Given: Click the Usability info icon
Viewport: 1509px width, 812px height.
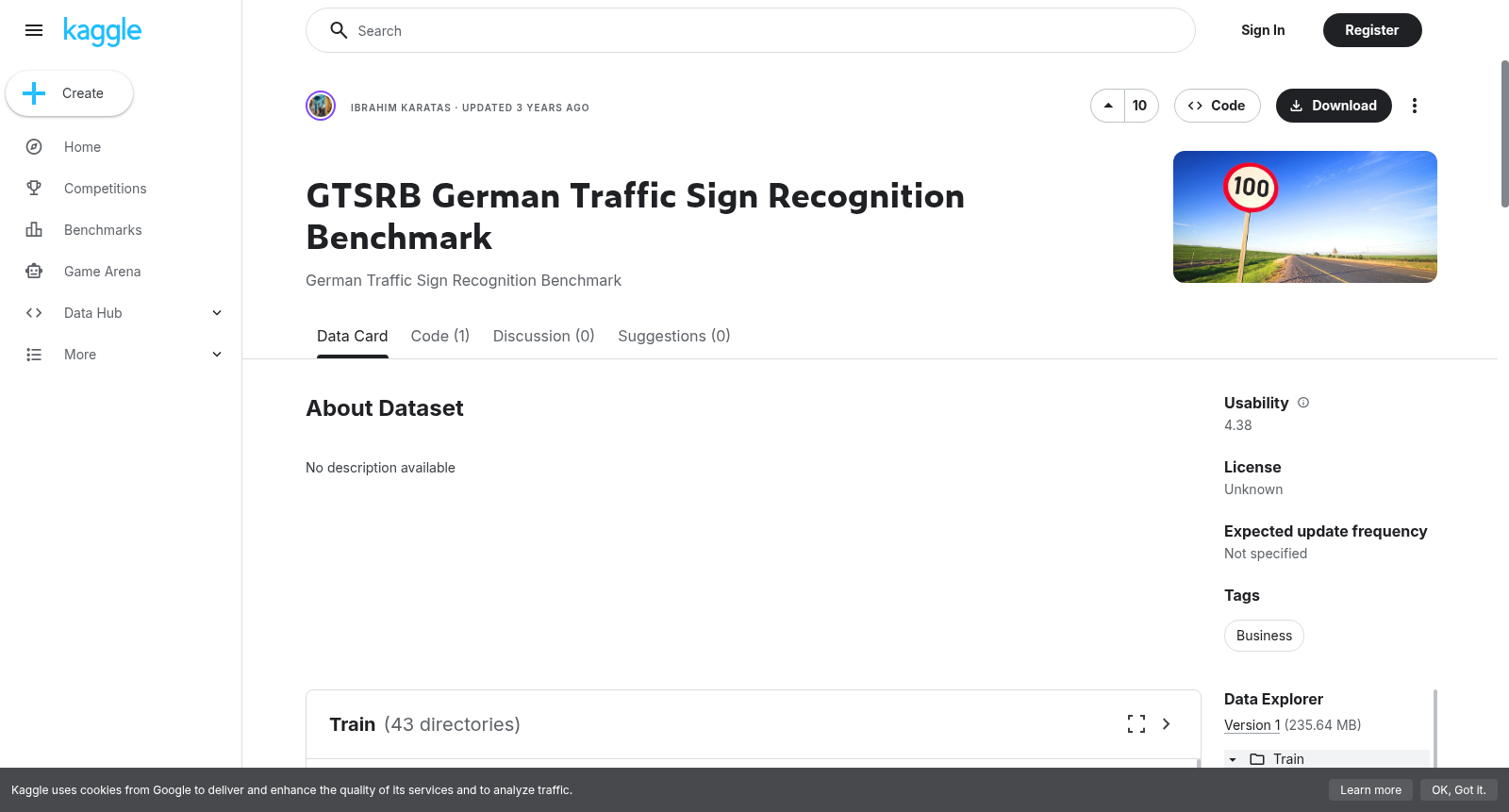Looking at the screenshot, I should point(1303,403).
